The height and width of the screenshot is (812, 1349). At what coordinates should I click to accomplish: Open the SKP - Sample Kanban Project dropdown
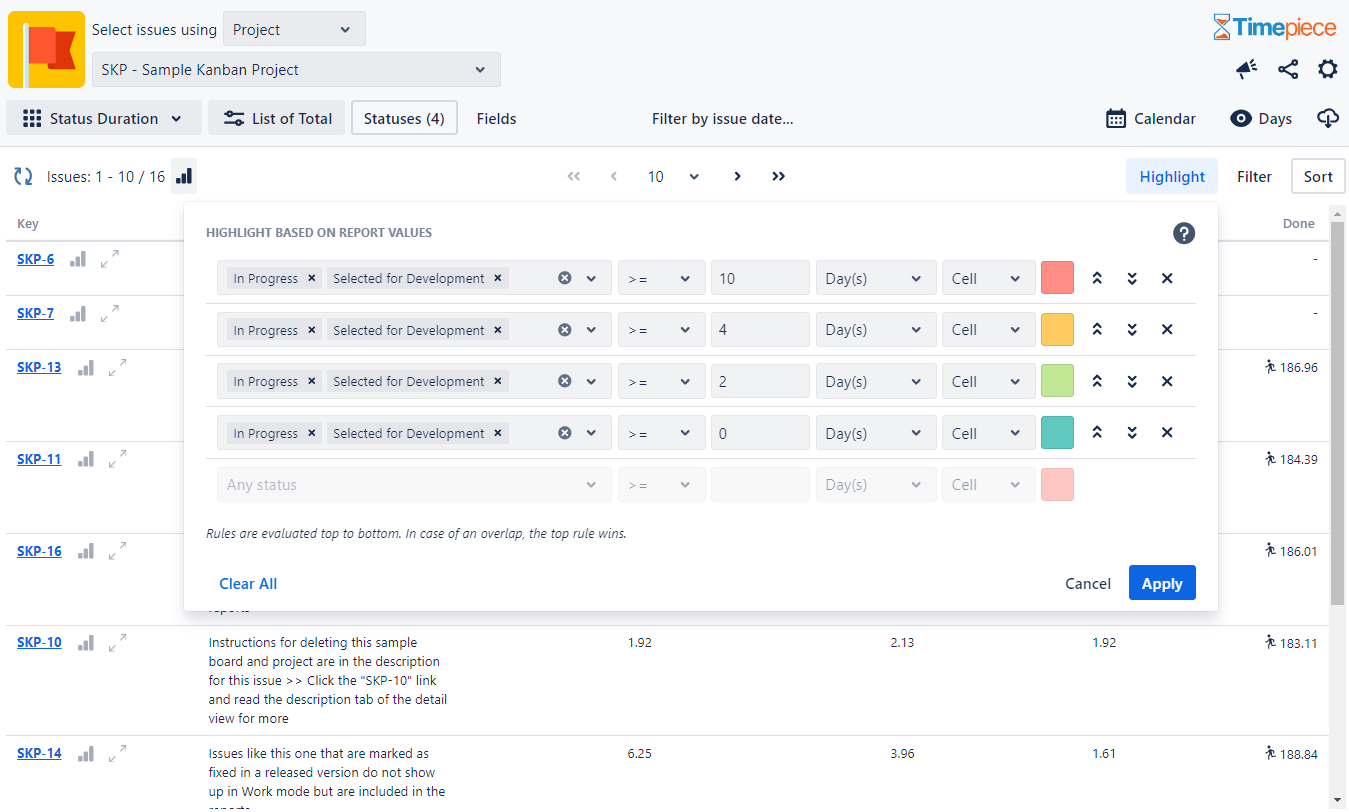click(x=296, y=70)
